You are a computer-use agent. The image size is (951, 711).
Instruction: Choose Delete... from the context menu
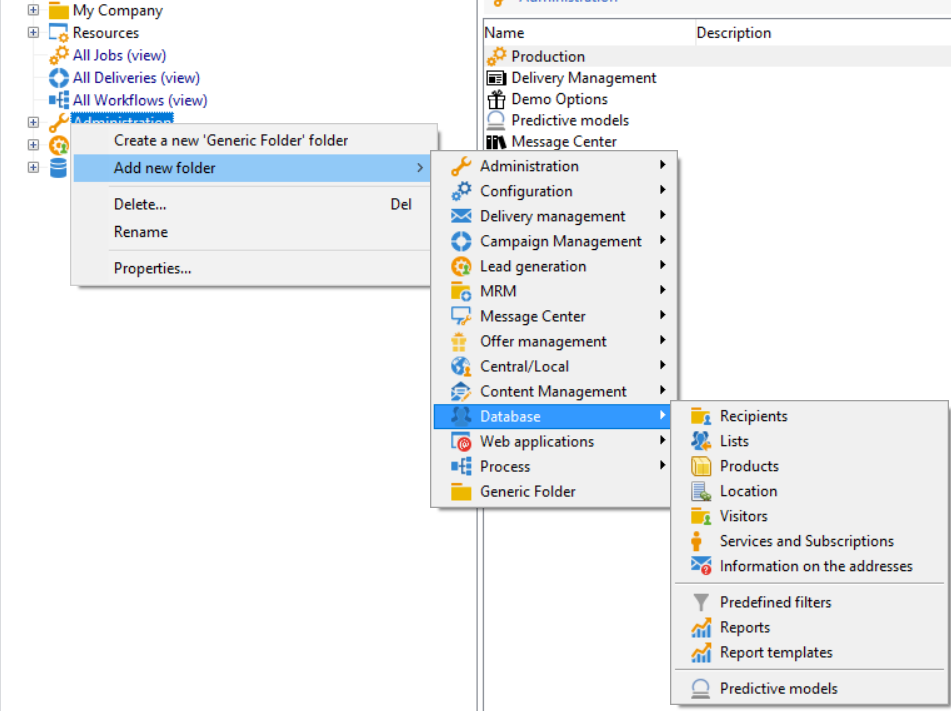pyautogui.click(x=140, y=204)
